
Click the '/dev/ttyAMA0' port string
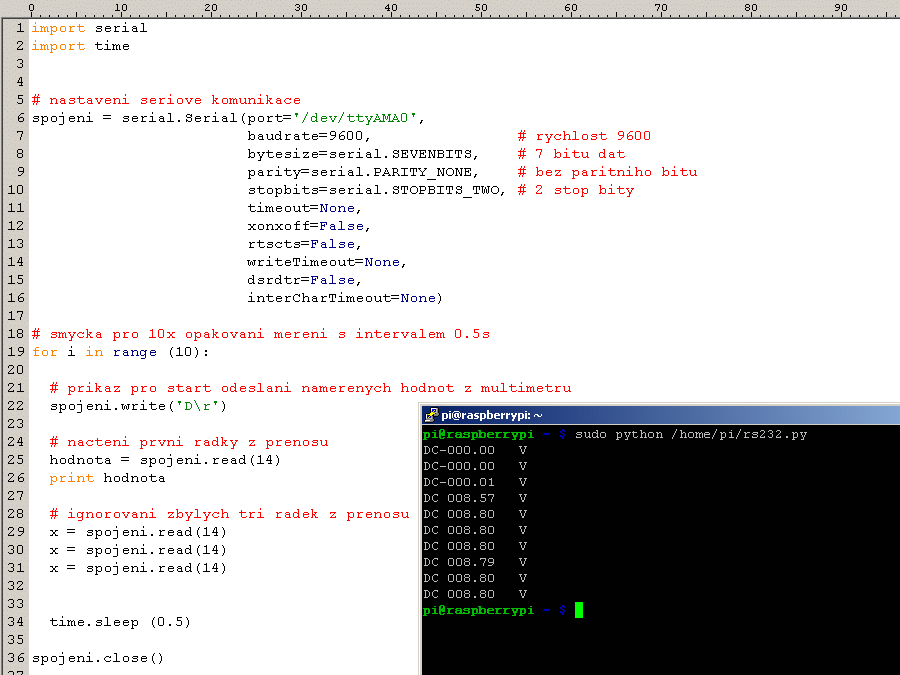[x=355, y=118]
